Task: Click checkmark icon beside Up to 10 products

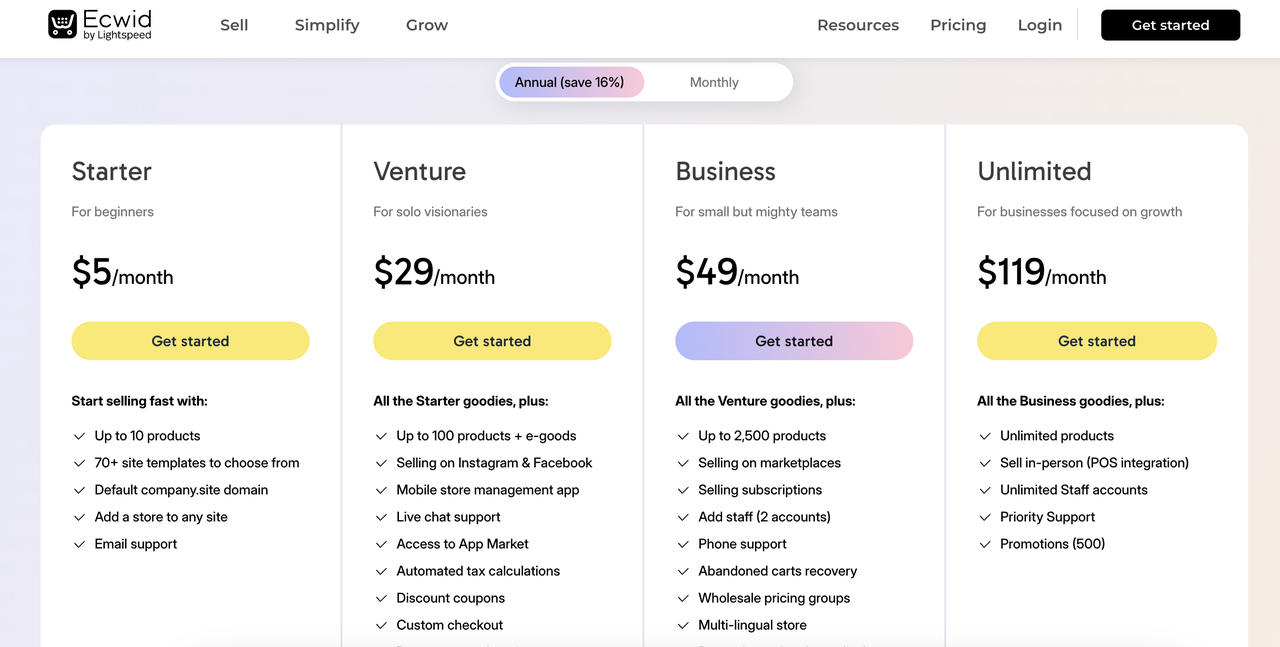Action: click(x=79, y=436)
